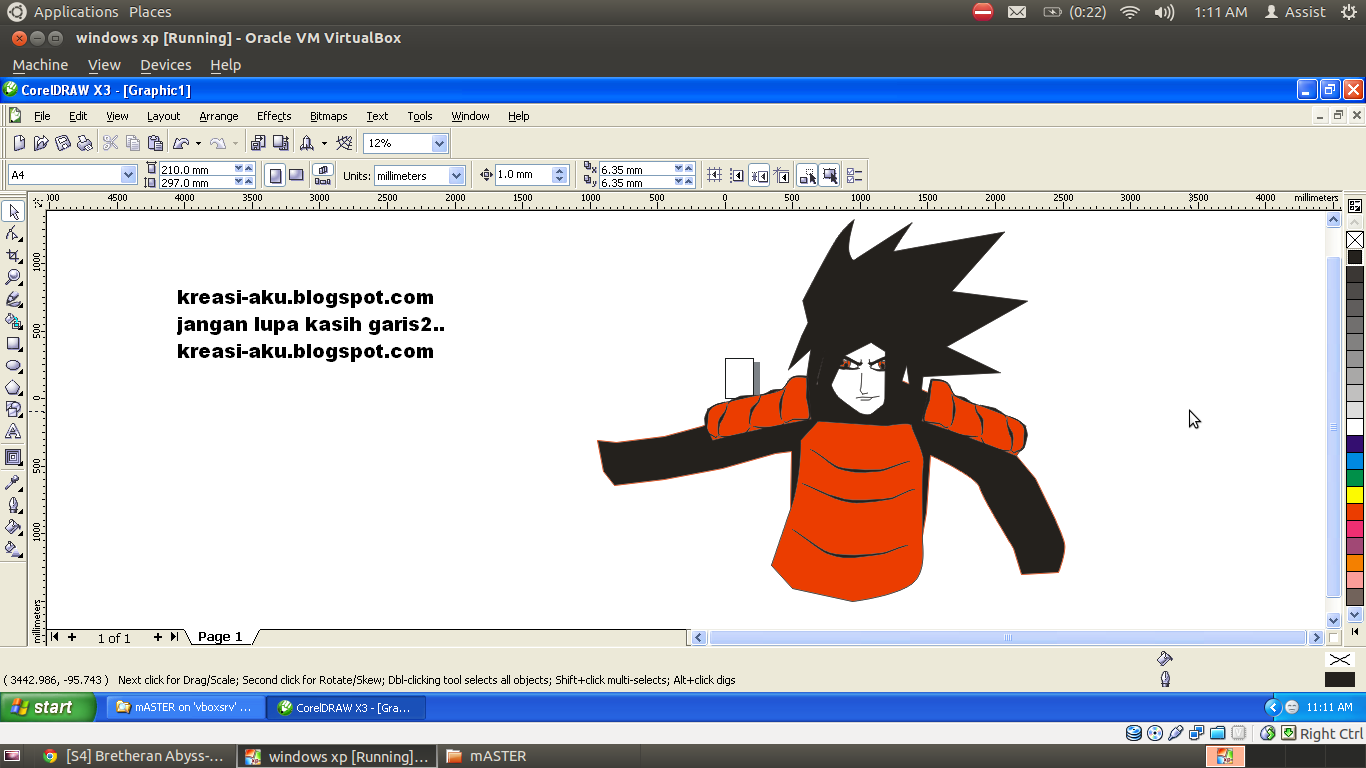Viewport: 1366px width, 768px height.
Task: Open the Bitmaps menu
Action: pyautogui.click(x=329, y=116)
